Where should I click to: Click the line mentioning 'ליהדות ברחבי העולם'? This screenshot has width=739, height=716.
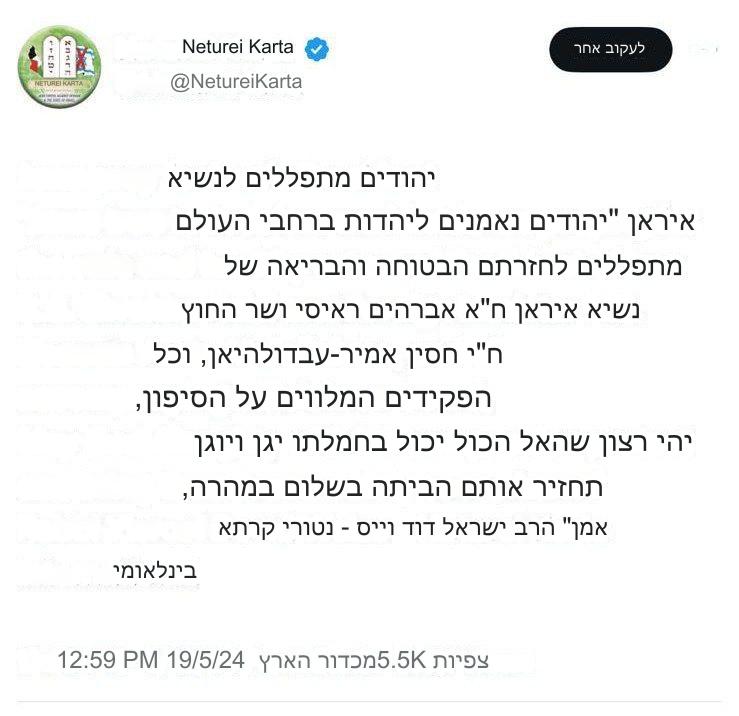click(437, 223)
